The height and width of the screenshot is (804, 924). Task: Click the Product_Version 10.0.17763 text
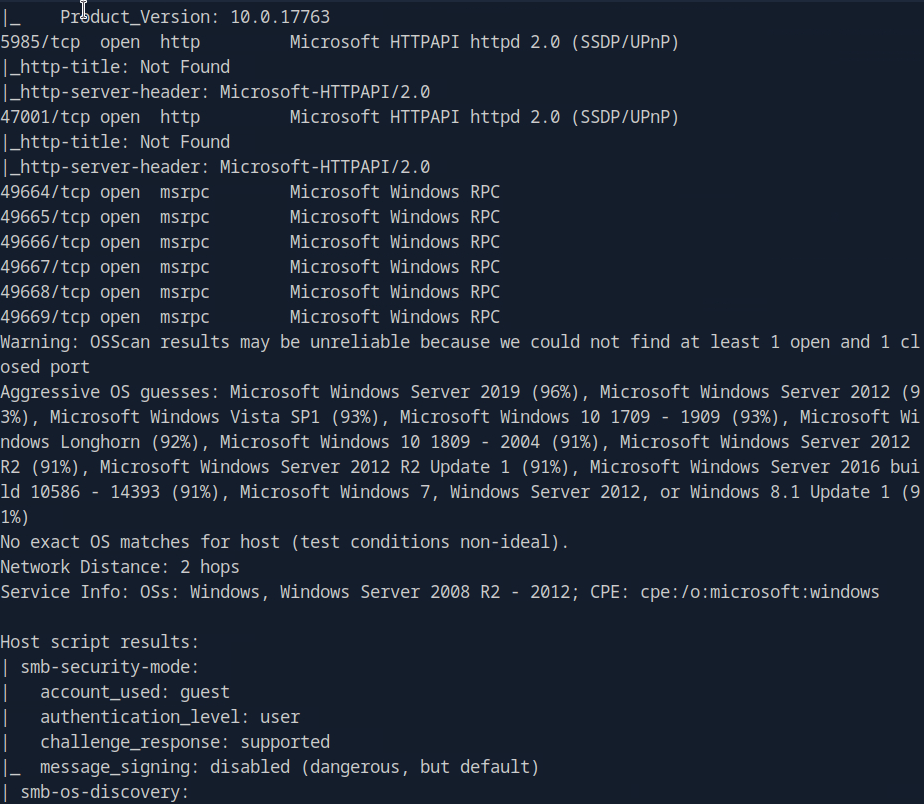click(x=195, y=17)
